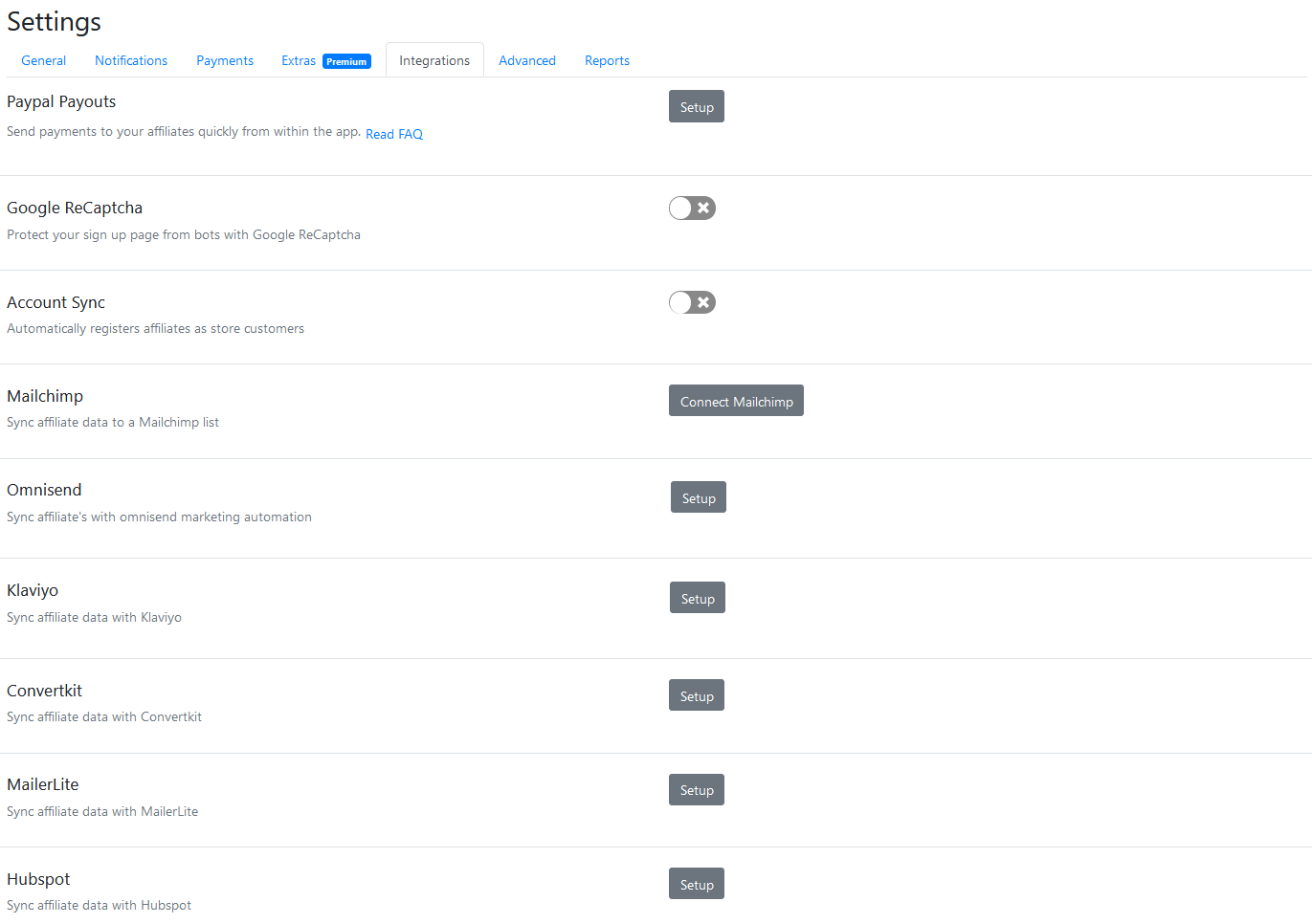The width and height of the screenshot is (1312, 924).
Task: Click the Mailchimp heading
Action: 45,396
